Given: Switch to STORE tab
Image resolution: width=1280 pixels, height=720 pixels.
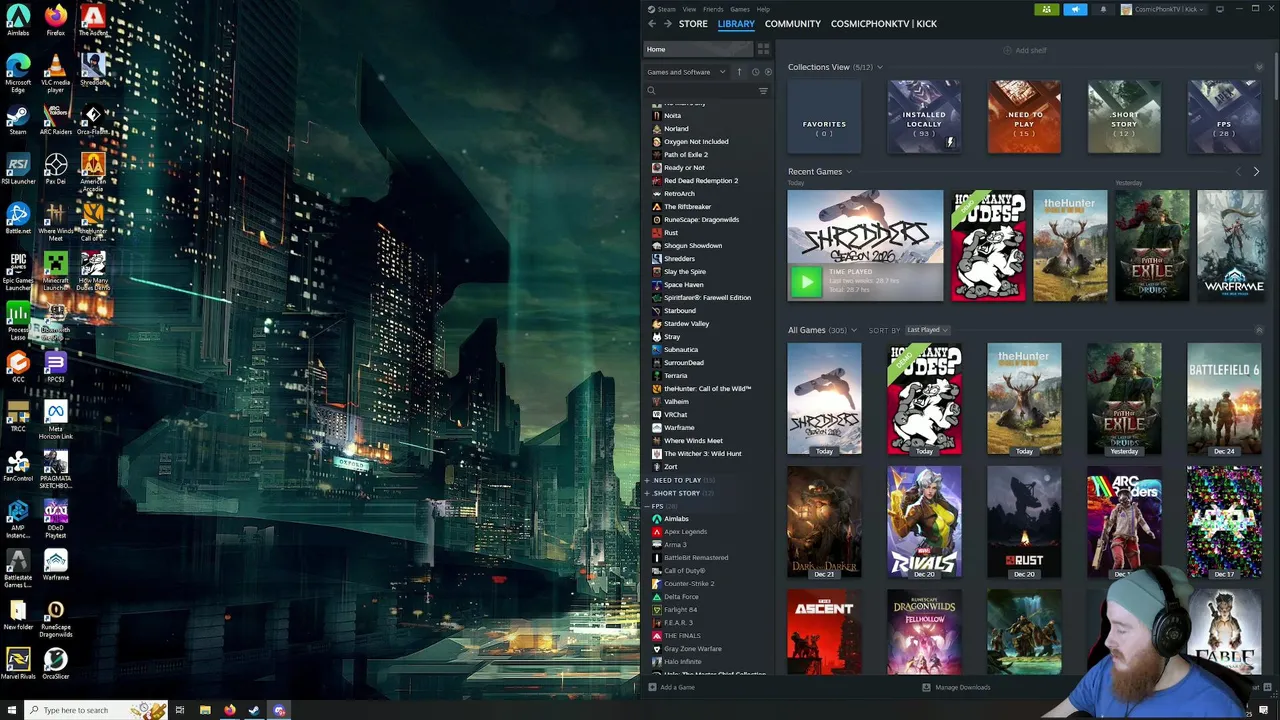Looking at the screenshot, I should (693, 23).
